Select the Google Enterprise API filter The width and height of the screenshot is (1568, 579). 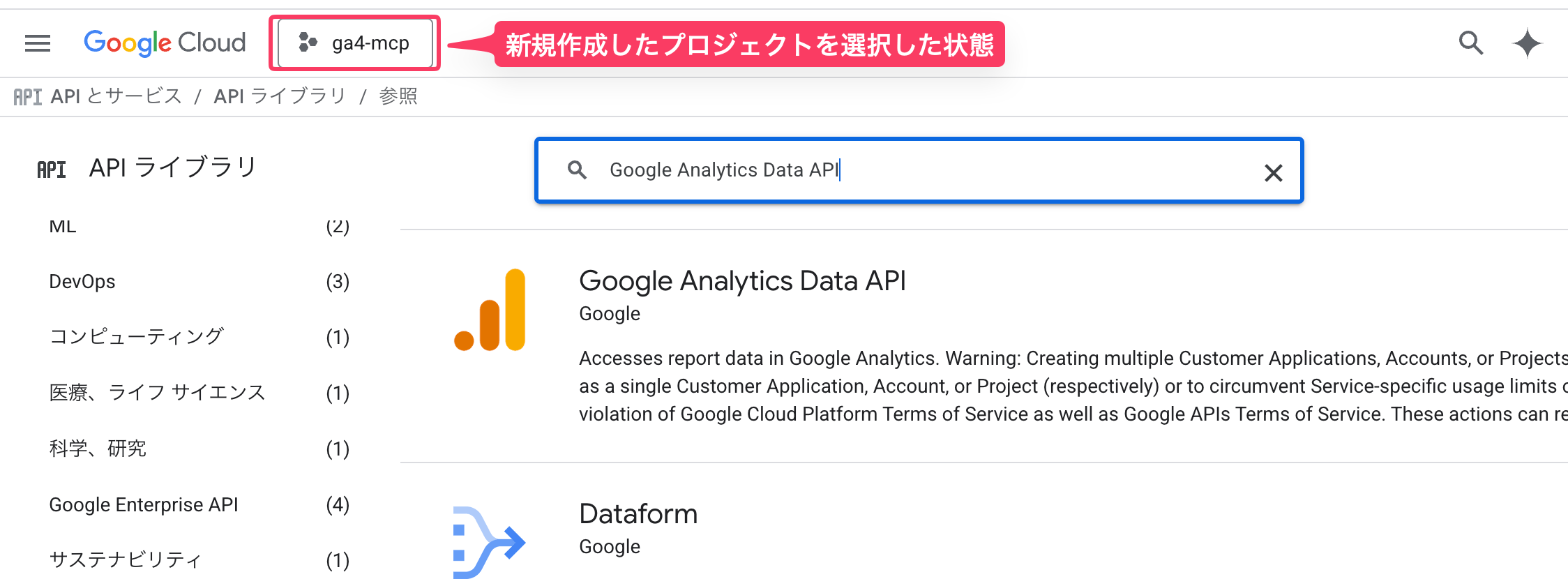click(x=143, y=504)
